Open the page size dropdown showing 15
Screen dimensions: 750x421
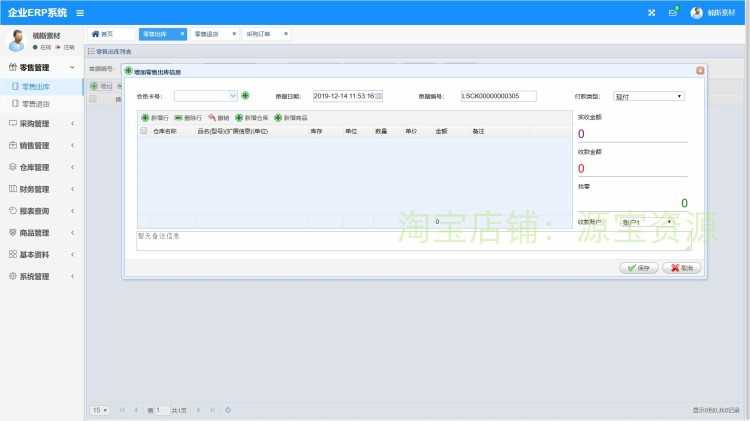tap(100, 410)
